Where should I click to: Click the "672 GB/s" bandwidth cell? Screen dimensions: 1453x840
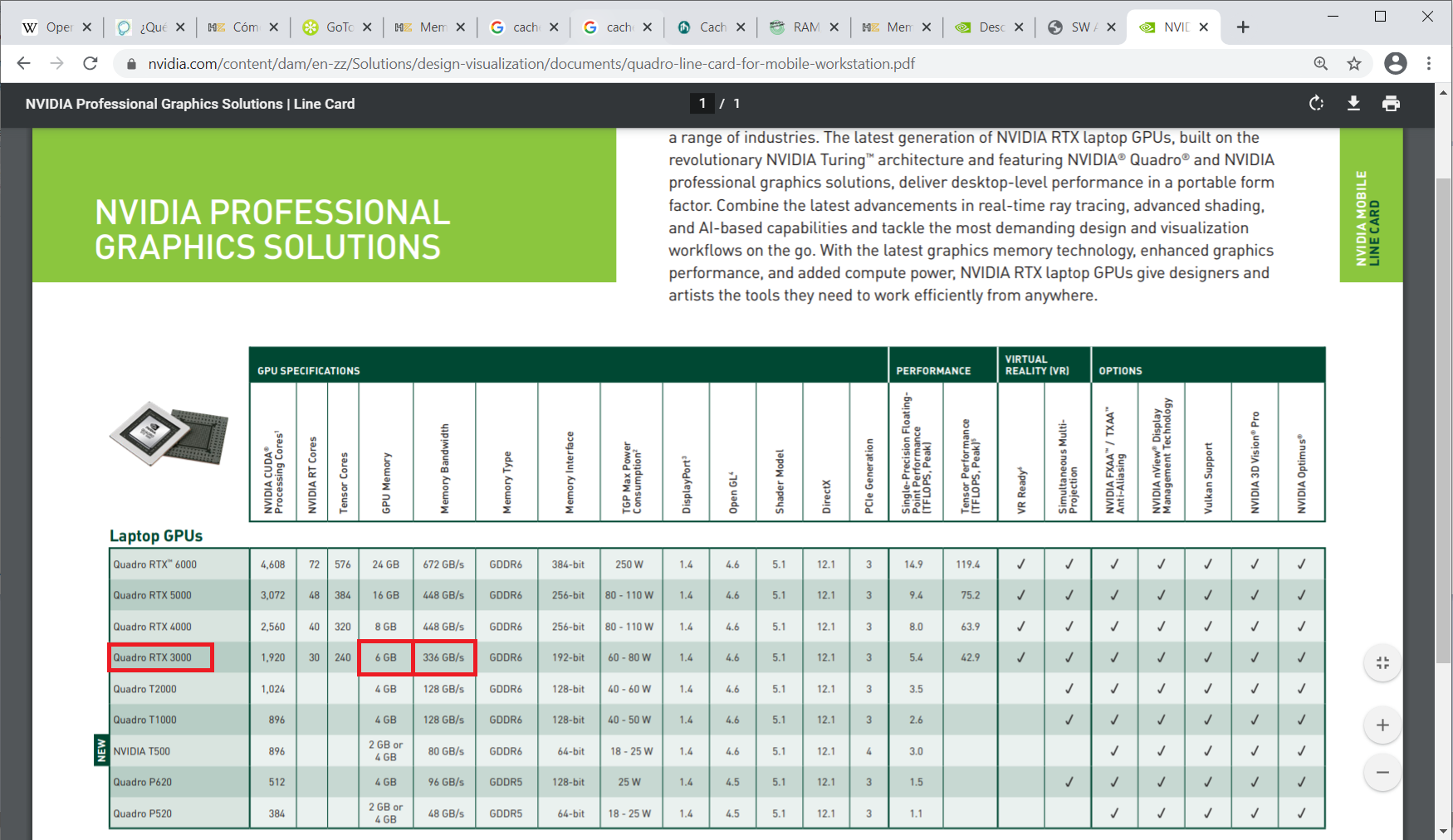(x=443, y=564)
